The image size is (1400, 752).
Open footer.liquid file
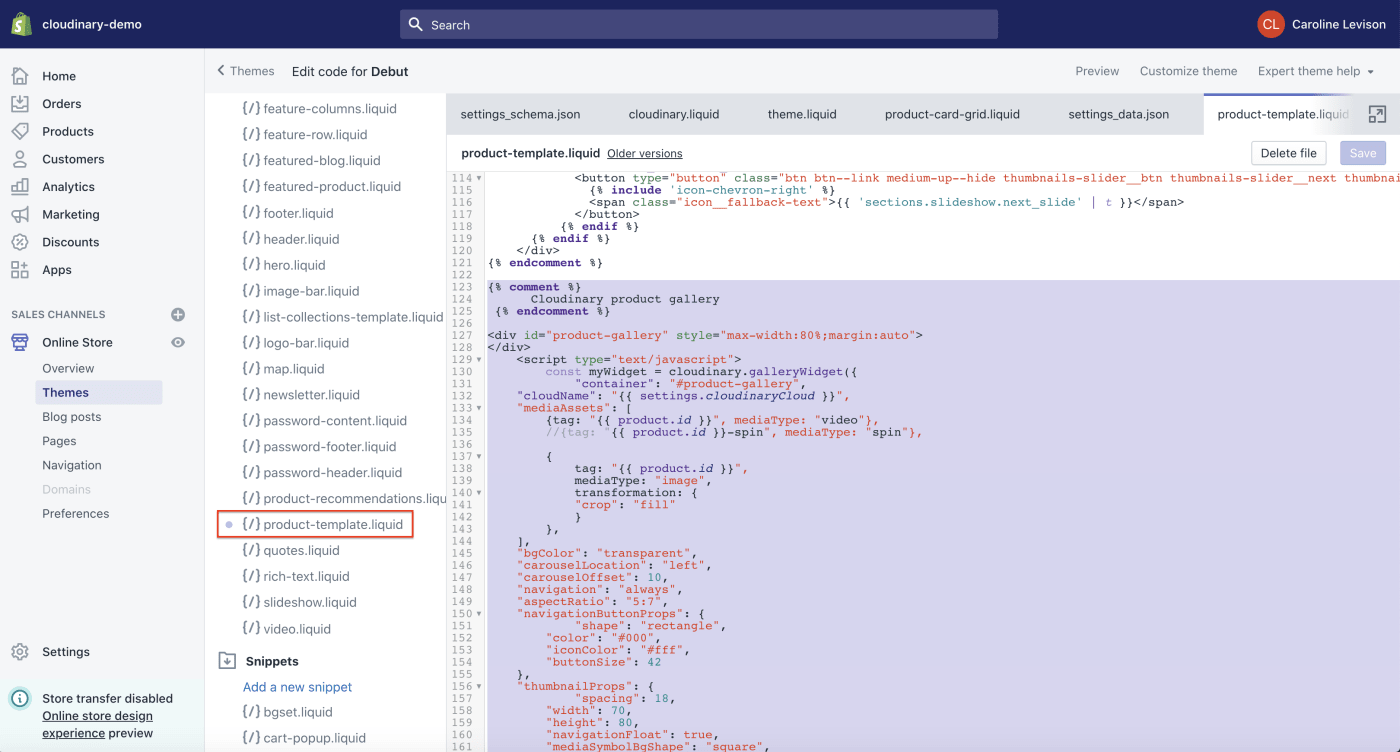pyautogui.click(x=288, y=213)
